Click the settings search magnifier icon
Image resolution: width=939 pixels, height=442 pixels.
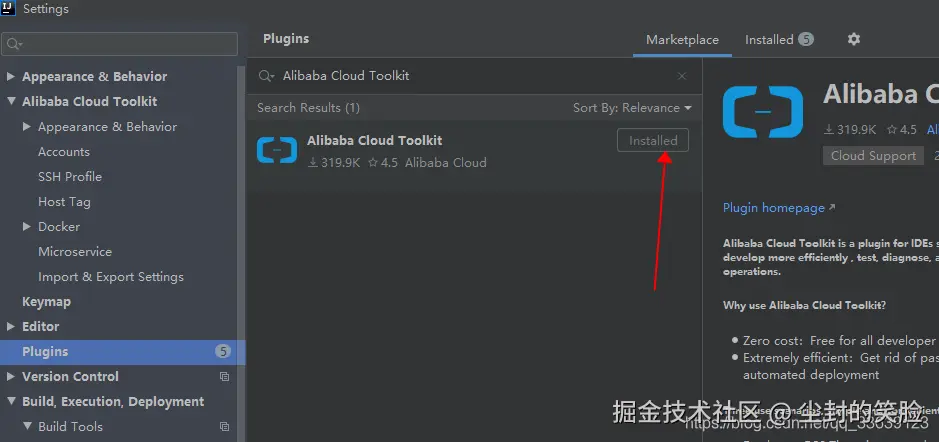coord(14,44)
